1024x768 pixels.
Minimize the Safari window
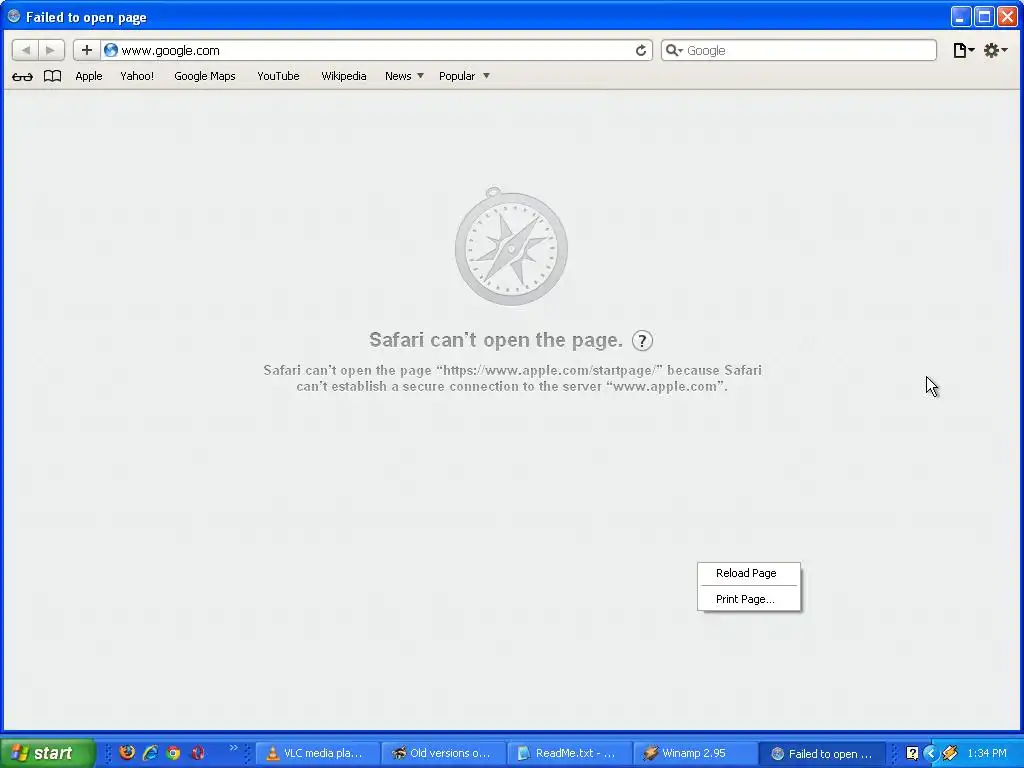coord(961,17)
